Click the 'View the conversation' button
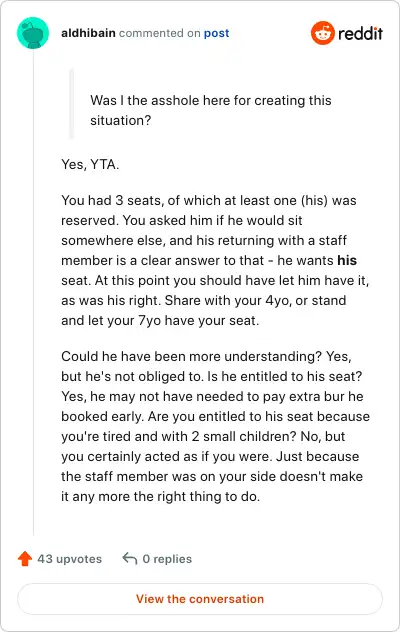This screenshot has width=400, height=632. coord(200,599)
